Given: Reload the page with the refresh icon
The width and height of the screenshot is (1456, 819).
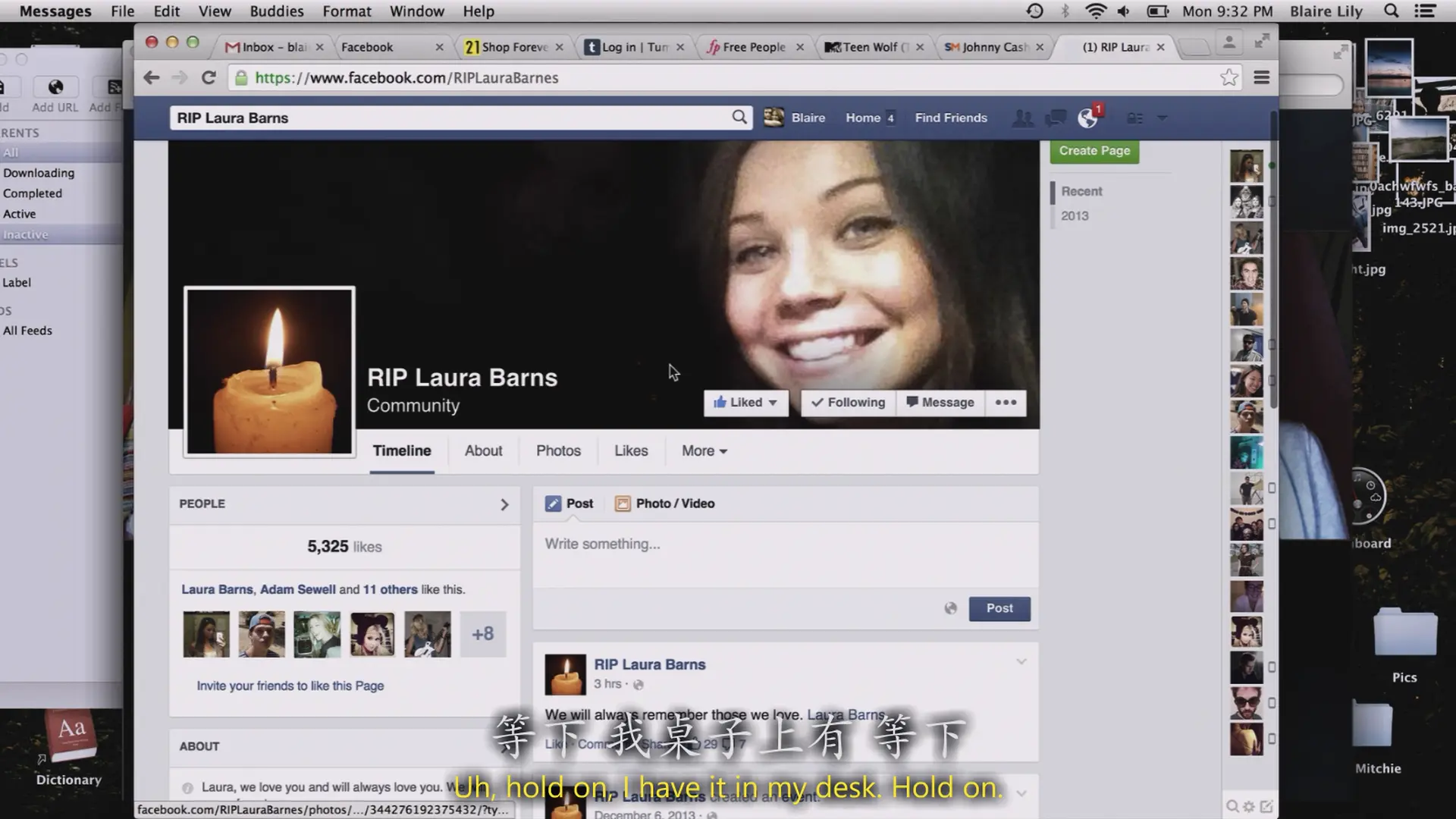Looking at the screenshot, I should coord(209,77).
